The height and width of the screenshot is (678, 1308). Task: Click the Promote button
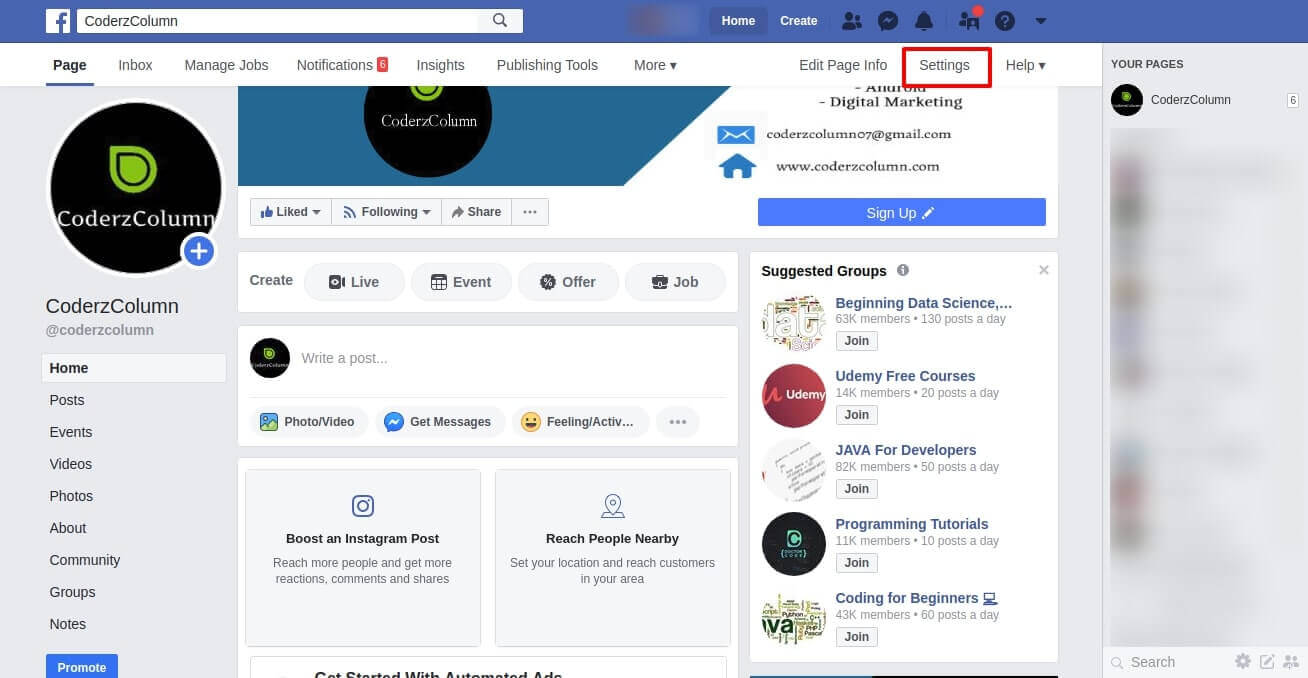pyautogui.click(x=82, y=667)
